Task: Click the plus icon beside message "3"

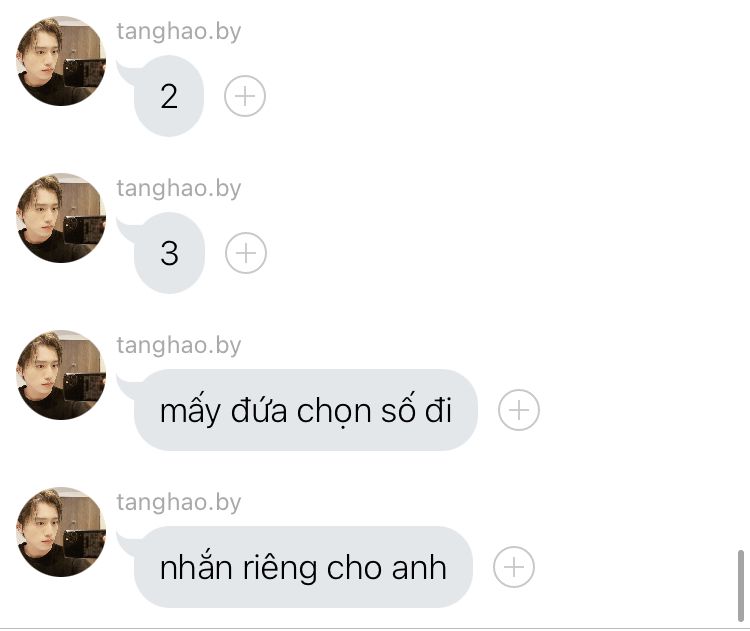Action: (x=246, y=253)
